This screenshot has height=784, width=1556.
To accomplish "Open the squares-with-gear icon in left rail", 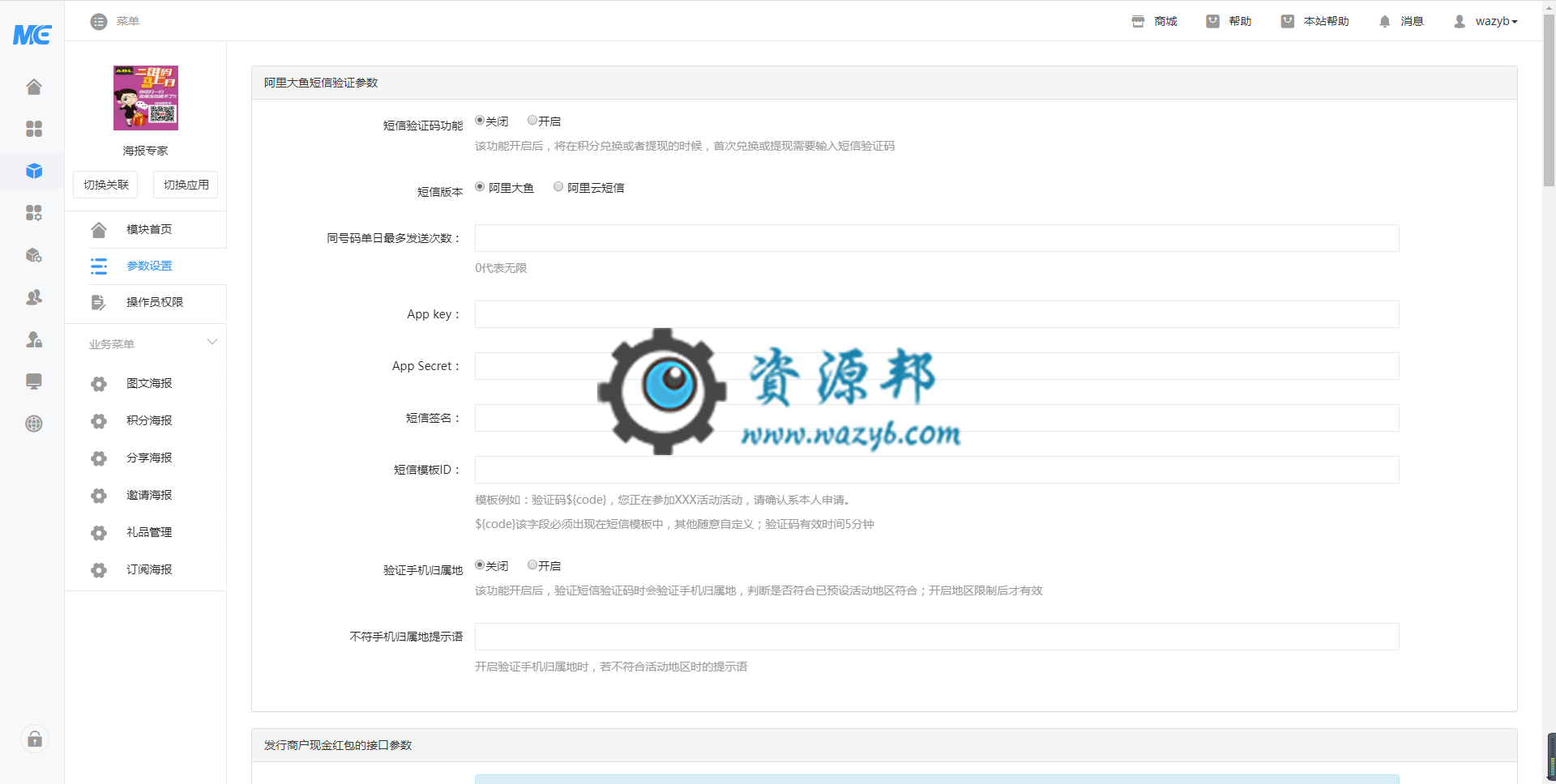I will pyautogui.click(x=34, y=213).
